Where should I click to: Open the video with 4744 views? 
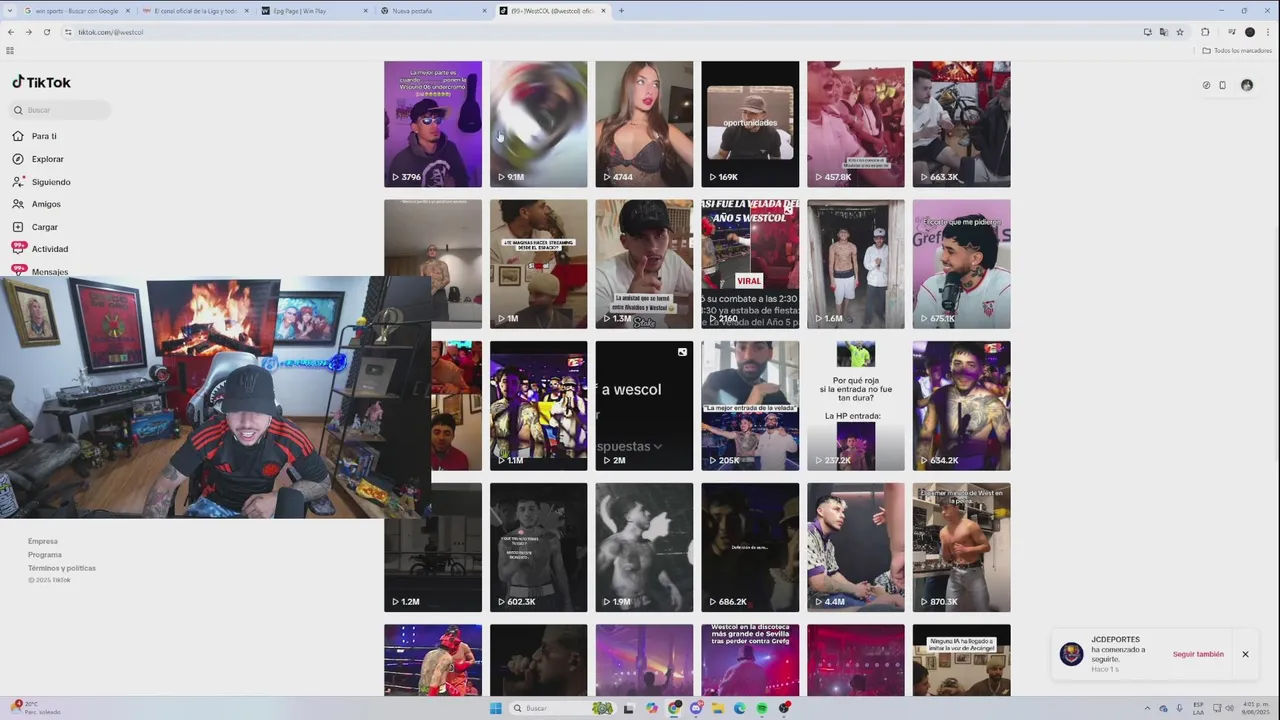pyautogui.click(x=644, y=124)
